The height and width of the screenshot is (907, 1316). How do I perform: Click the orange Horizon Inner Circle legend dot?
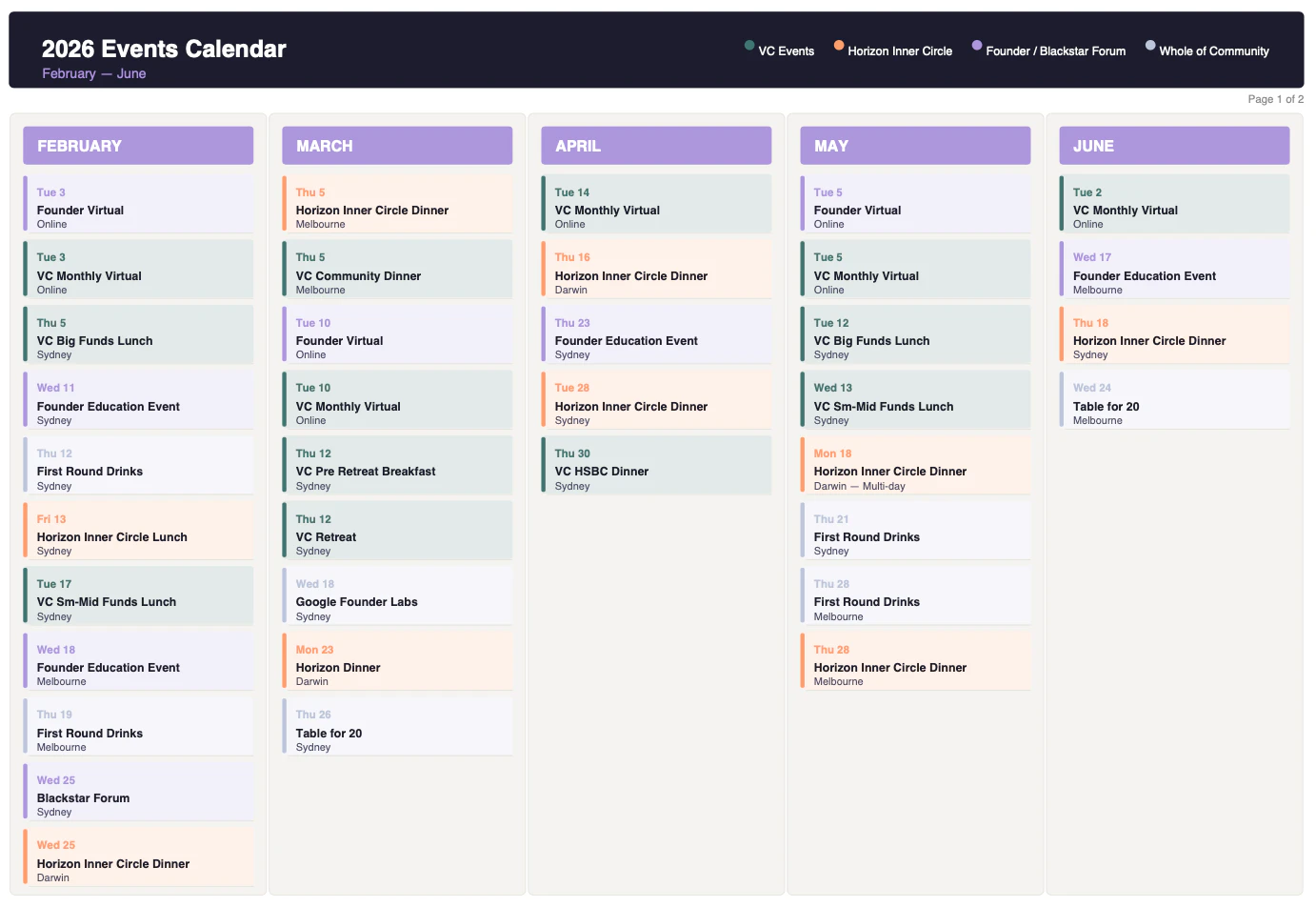point(839,45)
